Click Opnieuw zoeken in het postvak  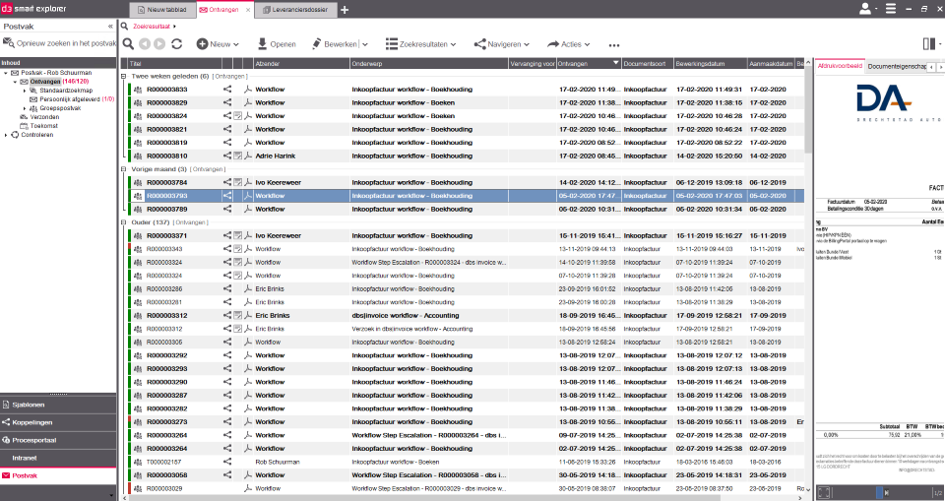coord(59,43)
